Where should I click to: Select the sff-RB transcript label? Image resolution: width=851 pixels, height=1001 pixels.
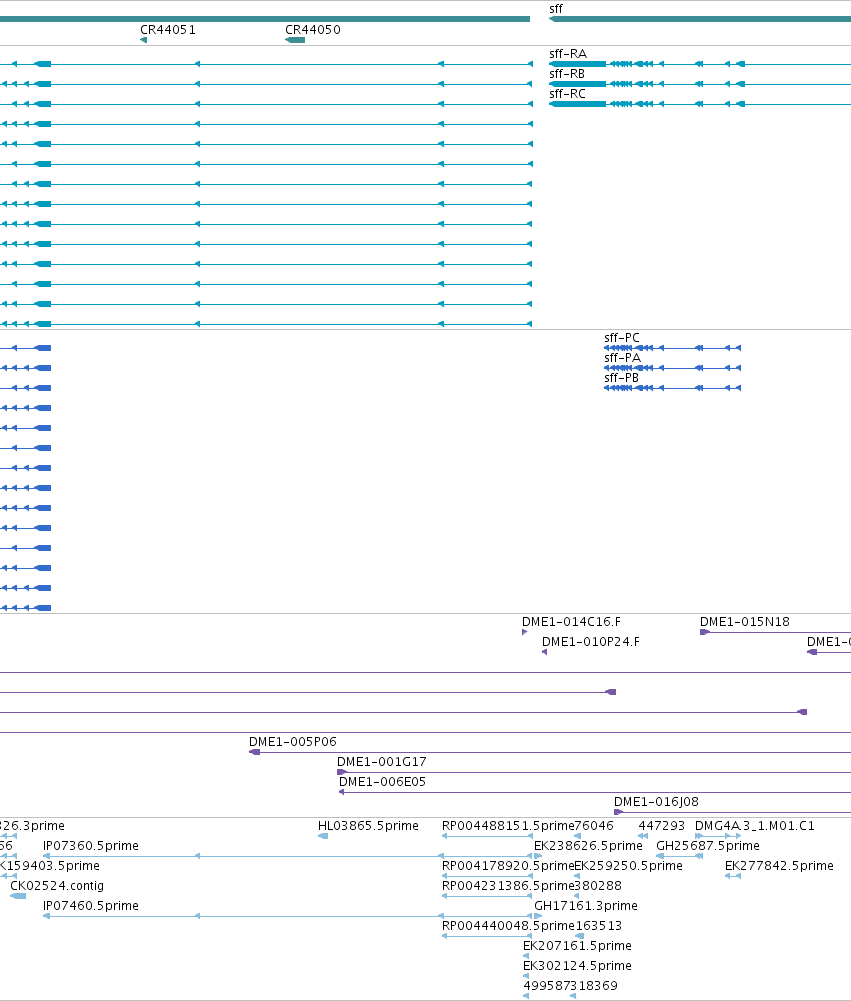(x=567, y=73)
